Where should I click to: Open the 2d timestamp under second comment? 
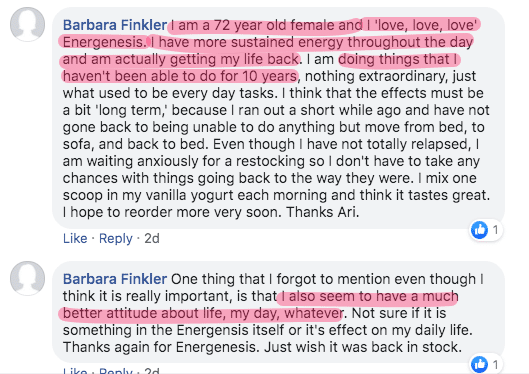[x=152, y=370]
